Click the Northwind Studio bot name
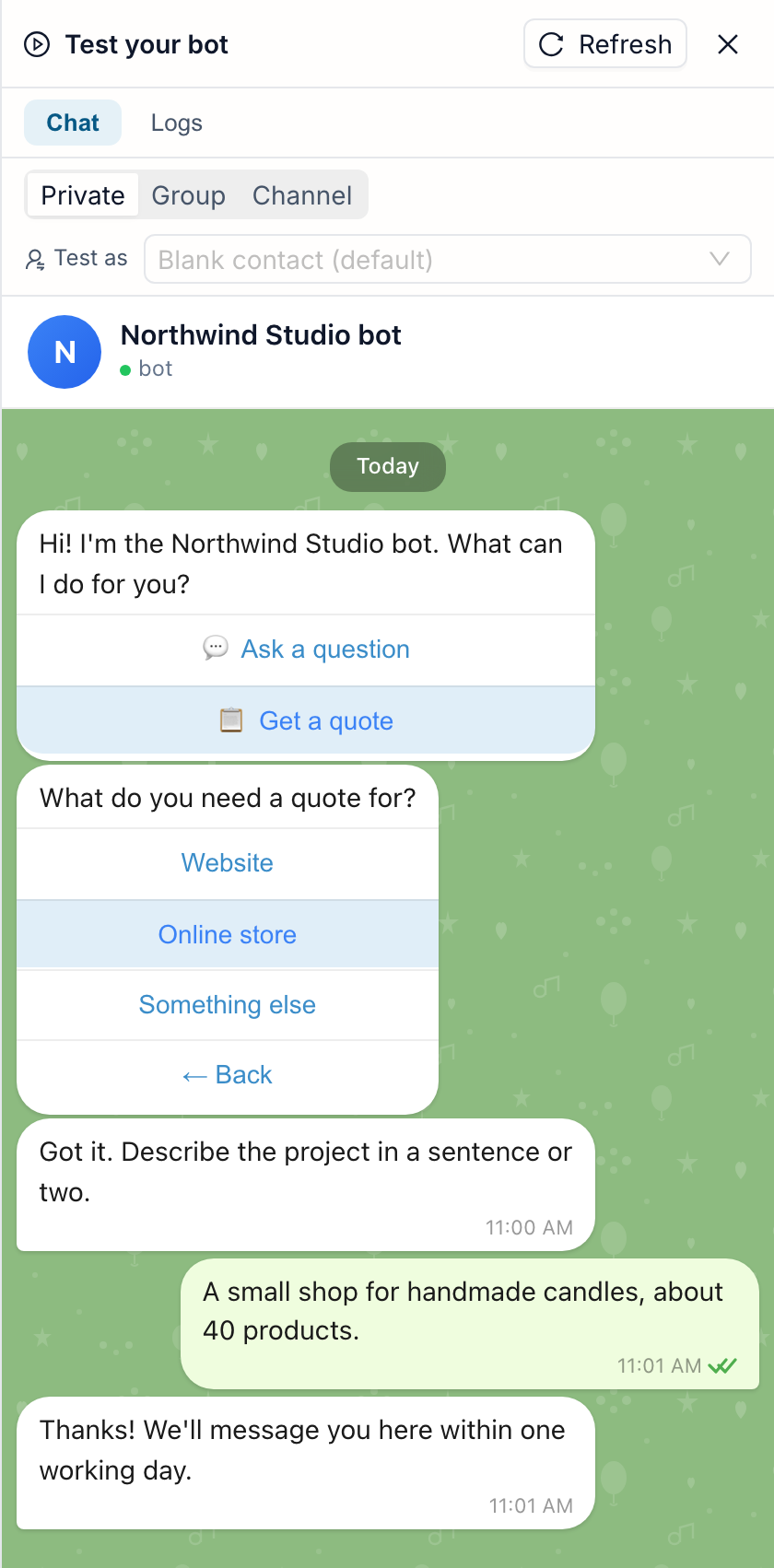 pos(261,334)
